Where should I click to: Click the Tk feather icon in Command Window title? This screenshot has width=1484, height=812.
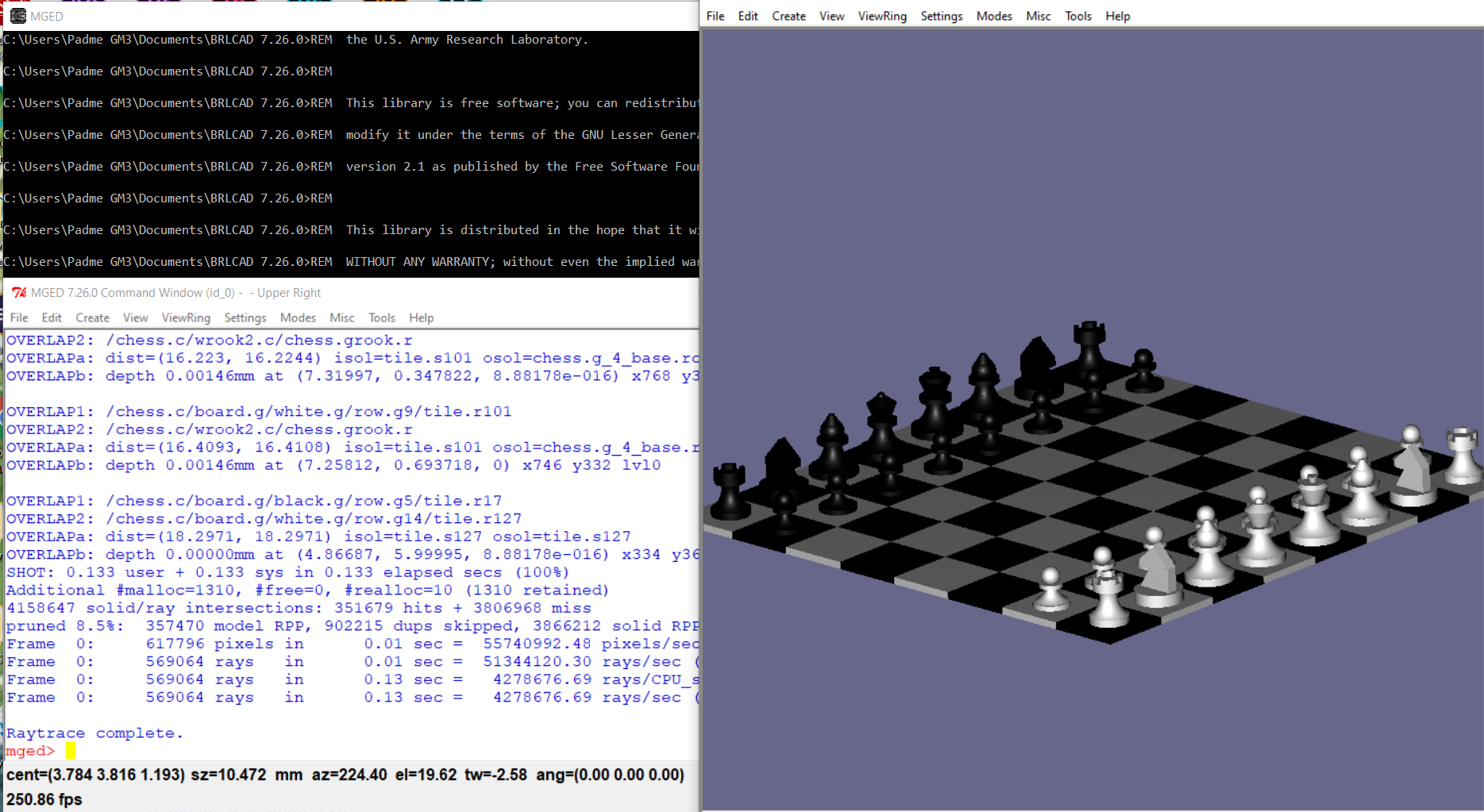click(x=19, y=293)
